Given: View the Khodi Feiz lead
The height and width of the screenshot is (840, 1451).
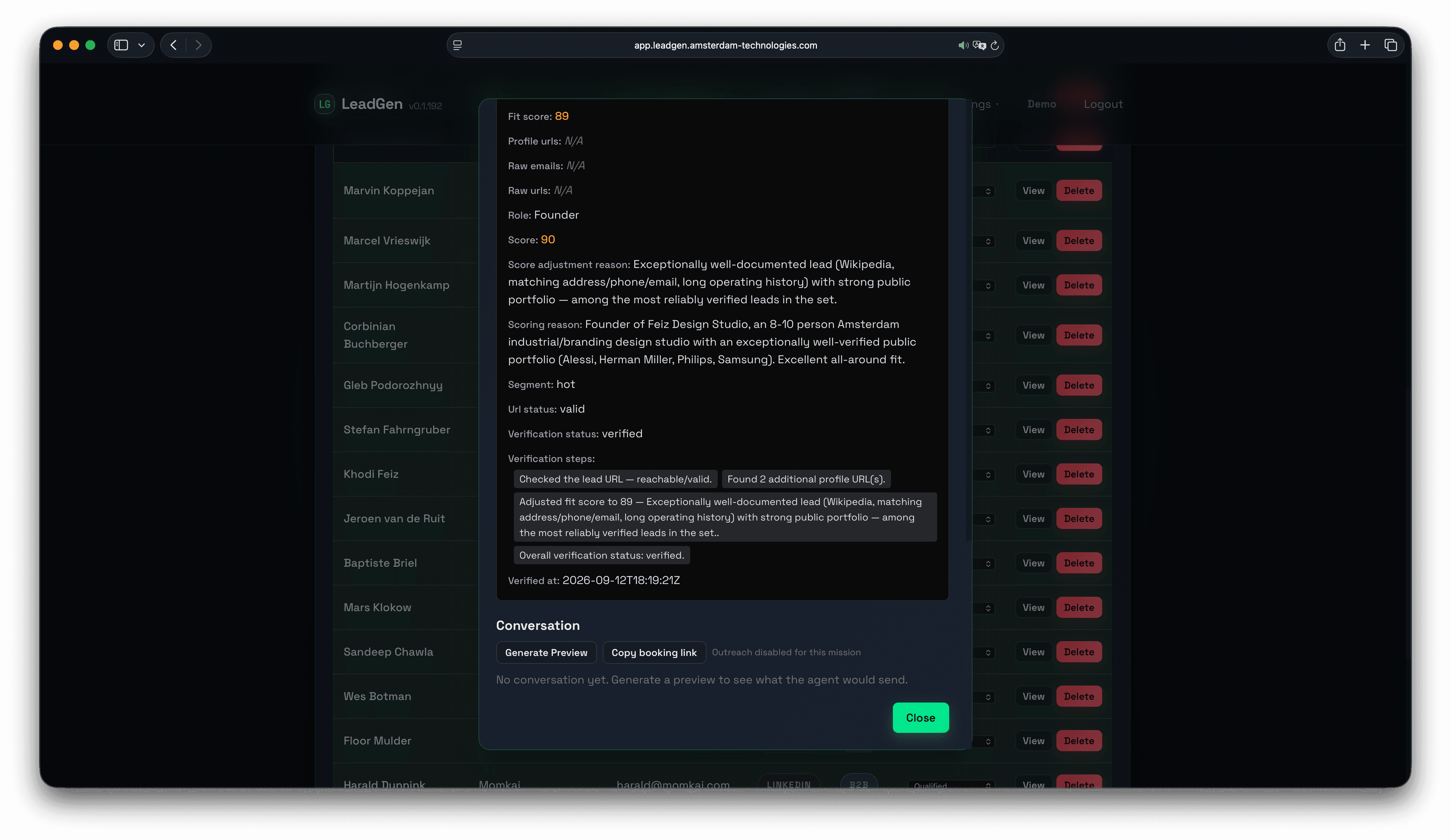Looking at the screenshot, I should click(1033, 474).
